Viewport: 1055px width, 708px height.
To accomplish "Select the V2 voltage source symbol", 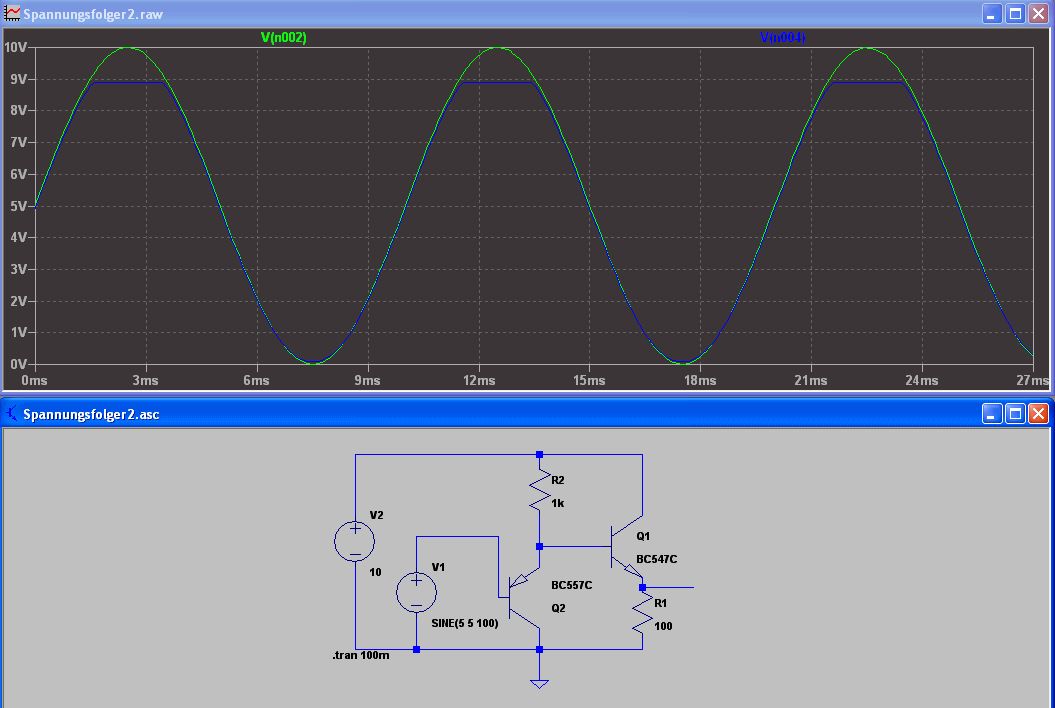I will tap(355, 541).
